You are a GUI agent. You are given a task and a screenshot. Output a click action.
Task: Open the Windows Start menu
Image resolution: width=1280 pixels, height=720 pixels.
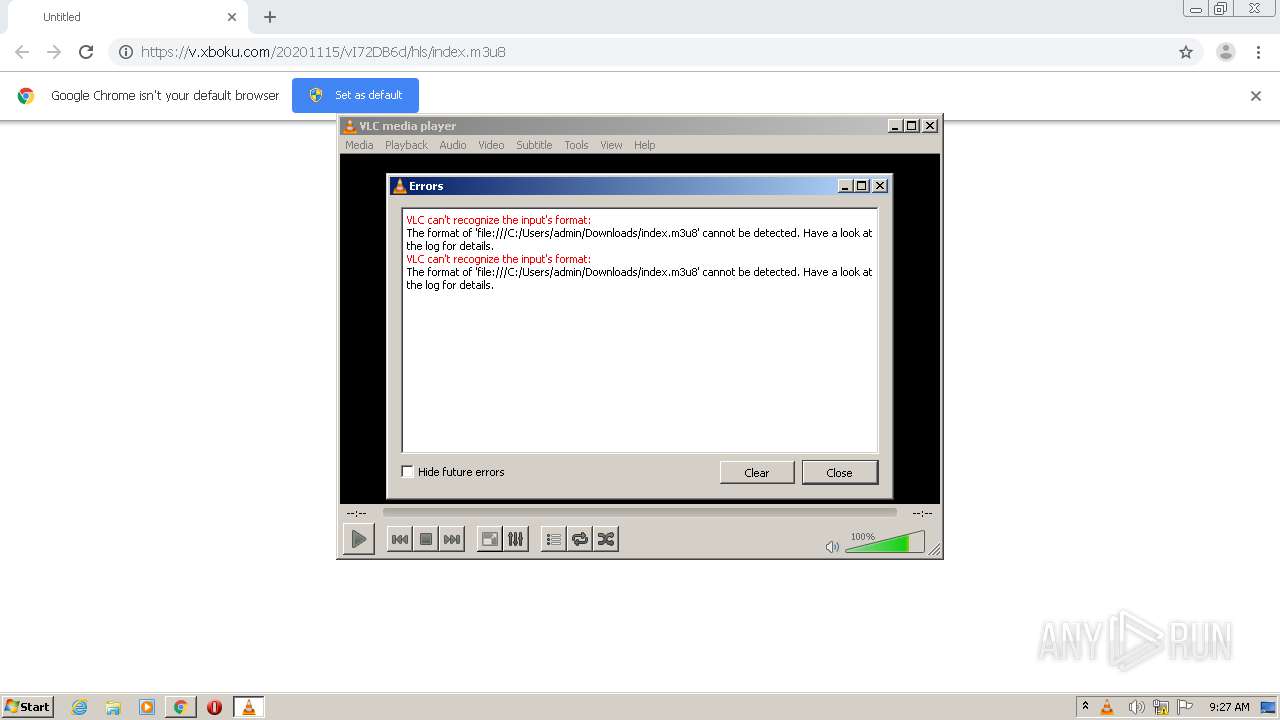point(28,706)
